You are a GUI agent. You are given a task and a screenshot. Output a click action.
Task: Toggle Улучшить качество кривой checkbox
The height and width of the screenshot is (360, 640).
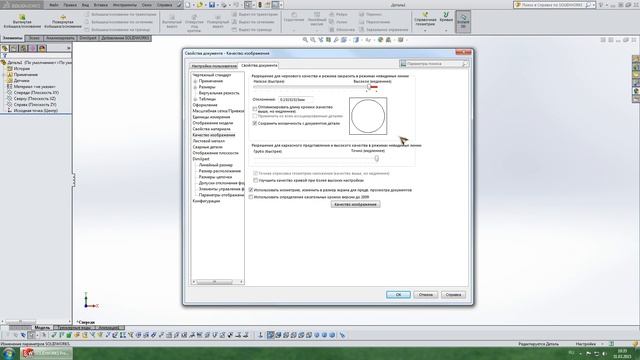(x=256, y=180)
